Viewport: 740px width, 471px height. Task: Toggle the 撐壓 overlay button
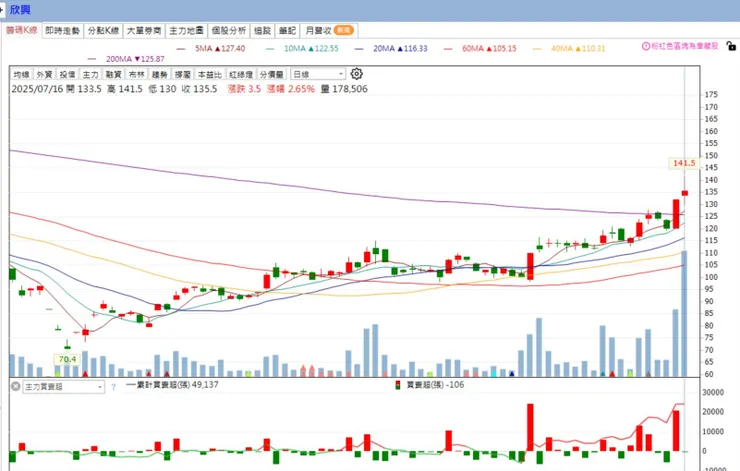point(183,75)
